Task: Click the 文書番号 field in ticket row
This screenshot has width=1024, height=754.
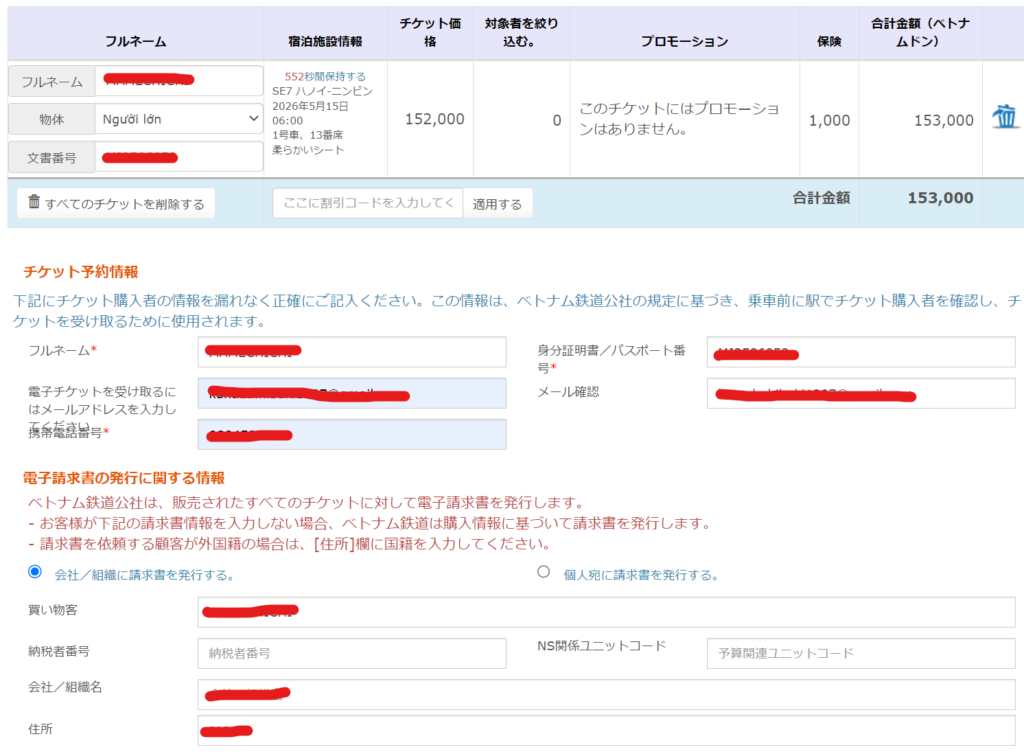Action: 180,157
